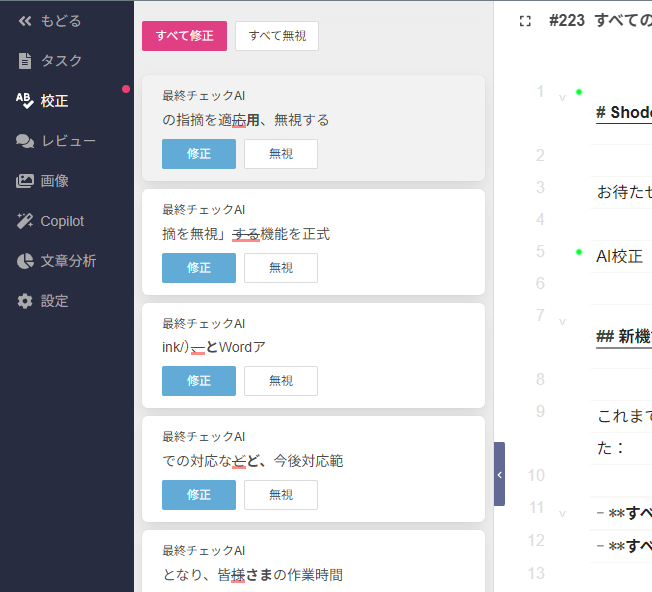Viewport: 652px width, 592px height.
Task: Open Copilot in the sidebar
Action: pos(62,221)
